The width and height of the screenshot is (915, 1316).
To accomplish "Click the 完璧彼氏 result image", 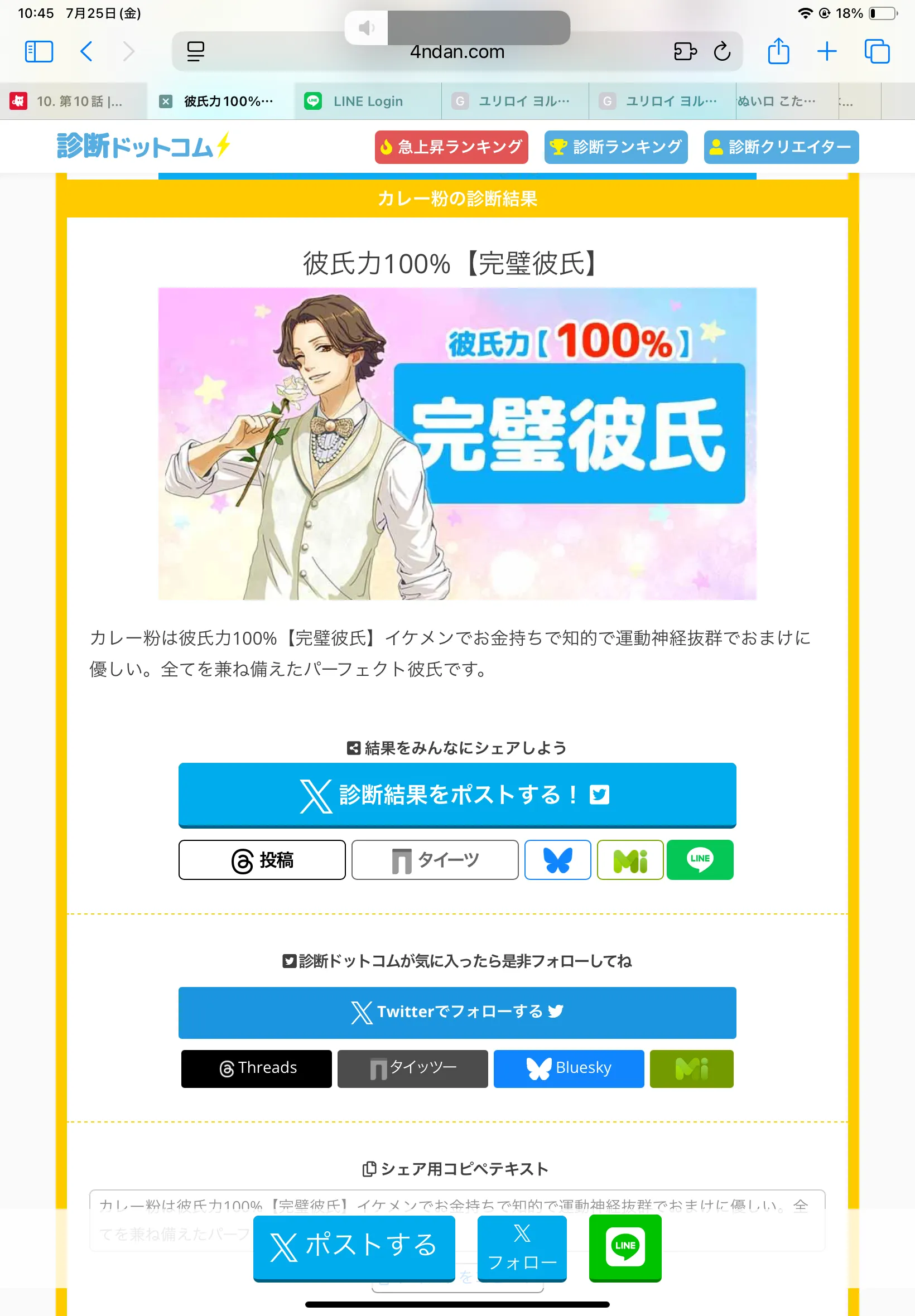I will click(457, 443).
